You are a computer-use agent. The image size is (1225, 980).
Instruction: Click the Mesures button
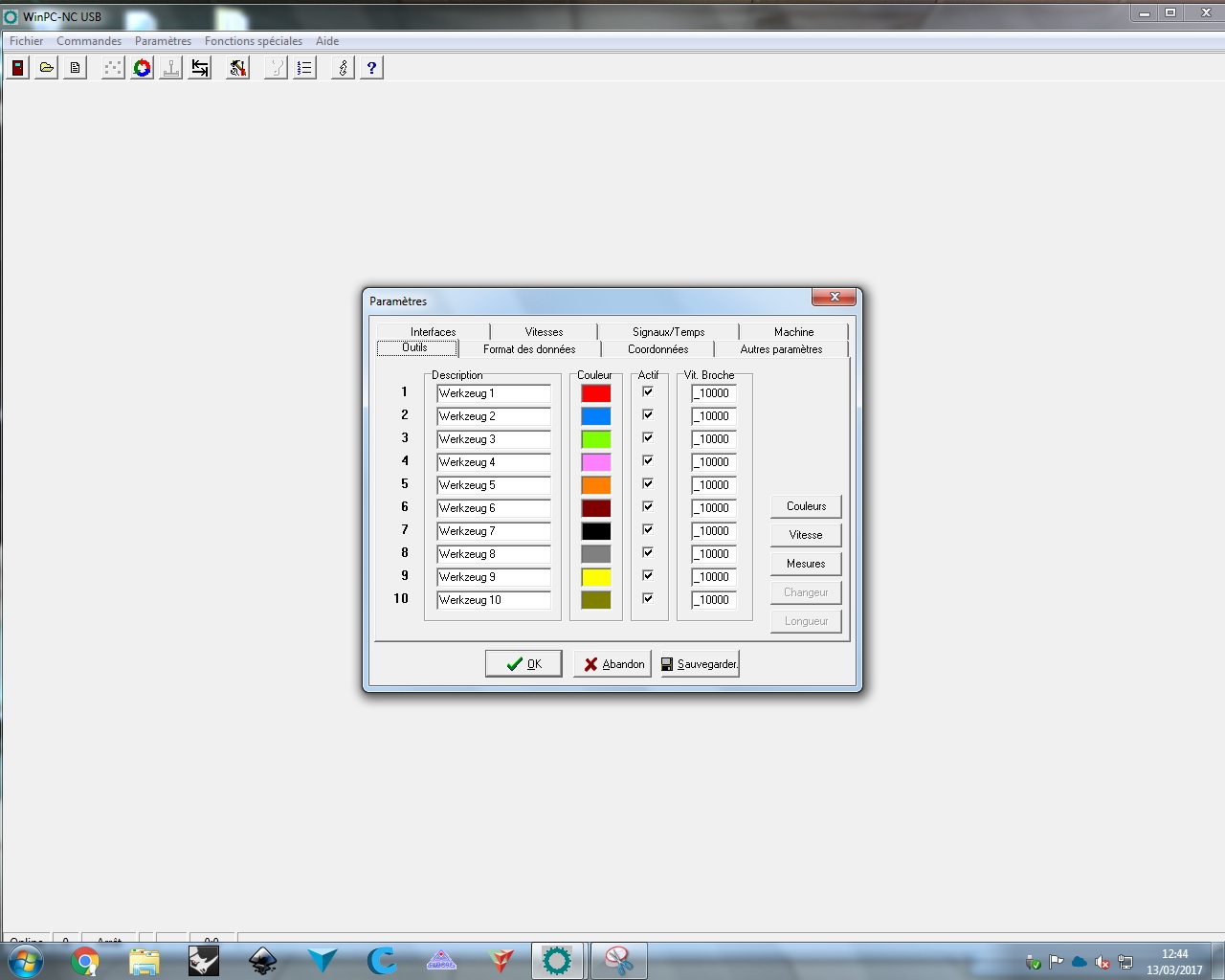(x=806, y=564)
